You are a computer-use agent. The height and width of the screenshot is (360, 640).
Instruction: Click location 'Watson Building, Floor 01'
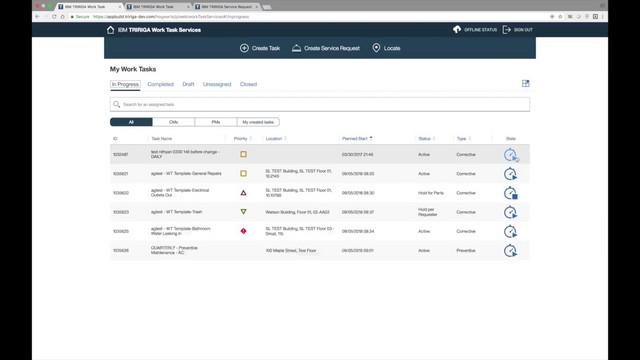tap(297, 212)
